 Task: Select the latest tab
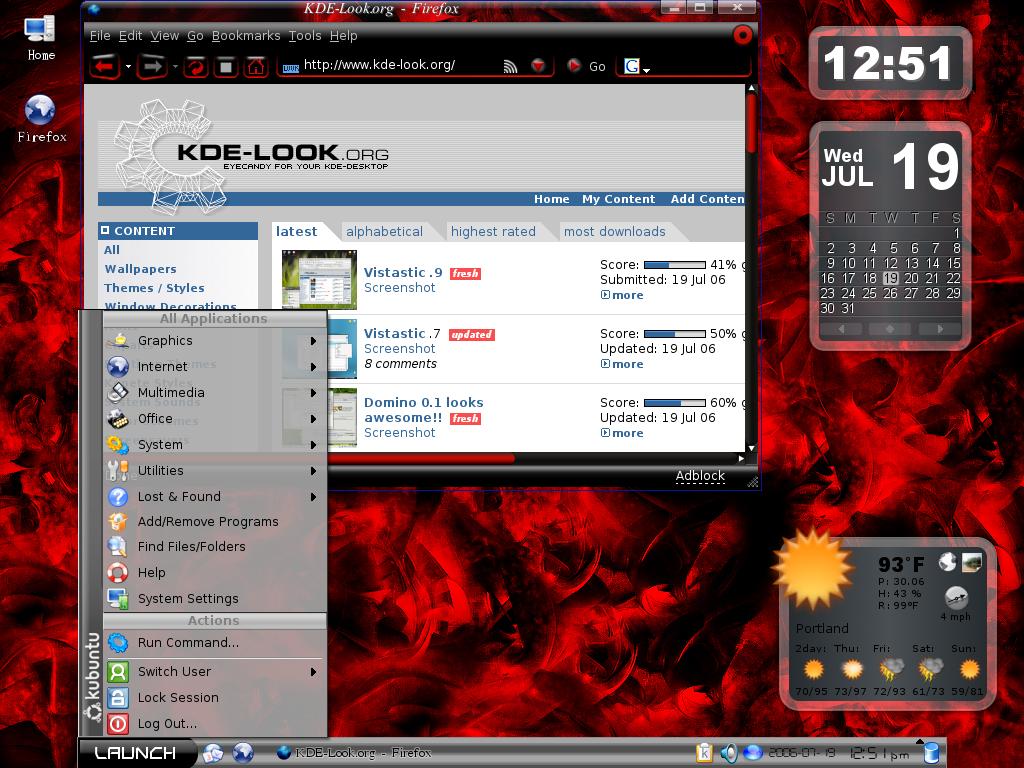(x=296, y=231)
